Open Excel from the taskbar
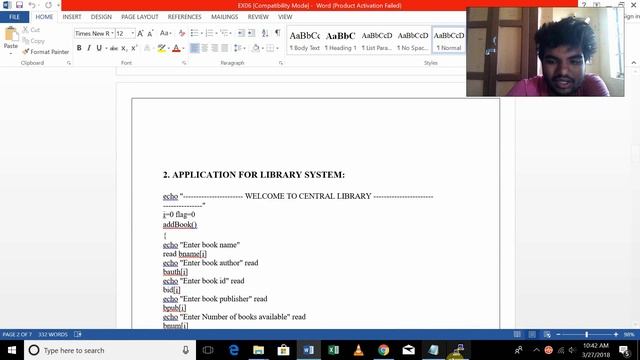This screenshot has width=640, height=360. [x=333, y=350]
